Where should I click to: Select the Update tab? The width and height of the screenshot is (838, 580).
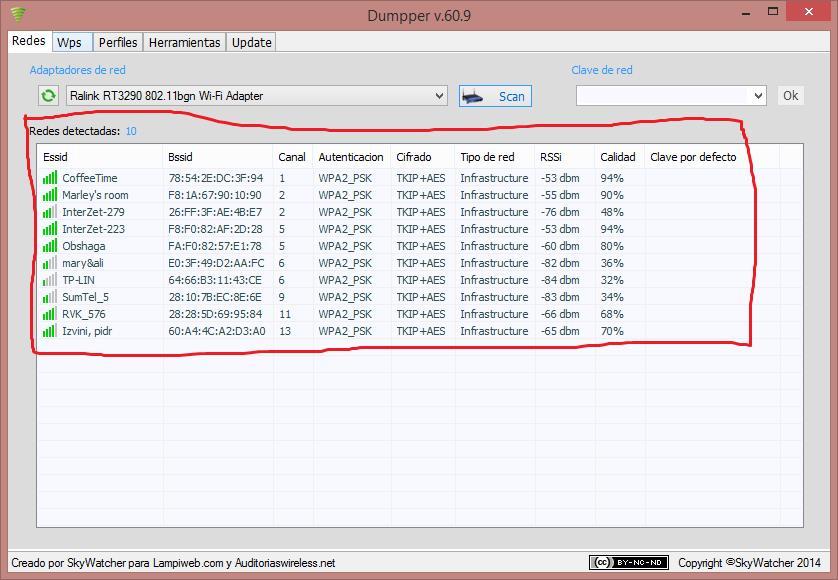point(251,42)
